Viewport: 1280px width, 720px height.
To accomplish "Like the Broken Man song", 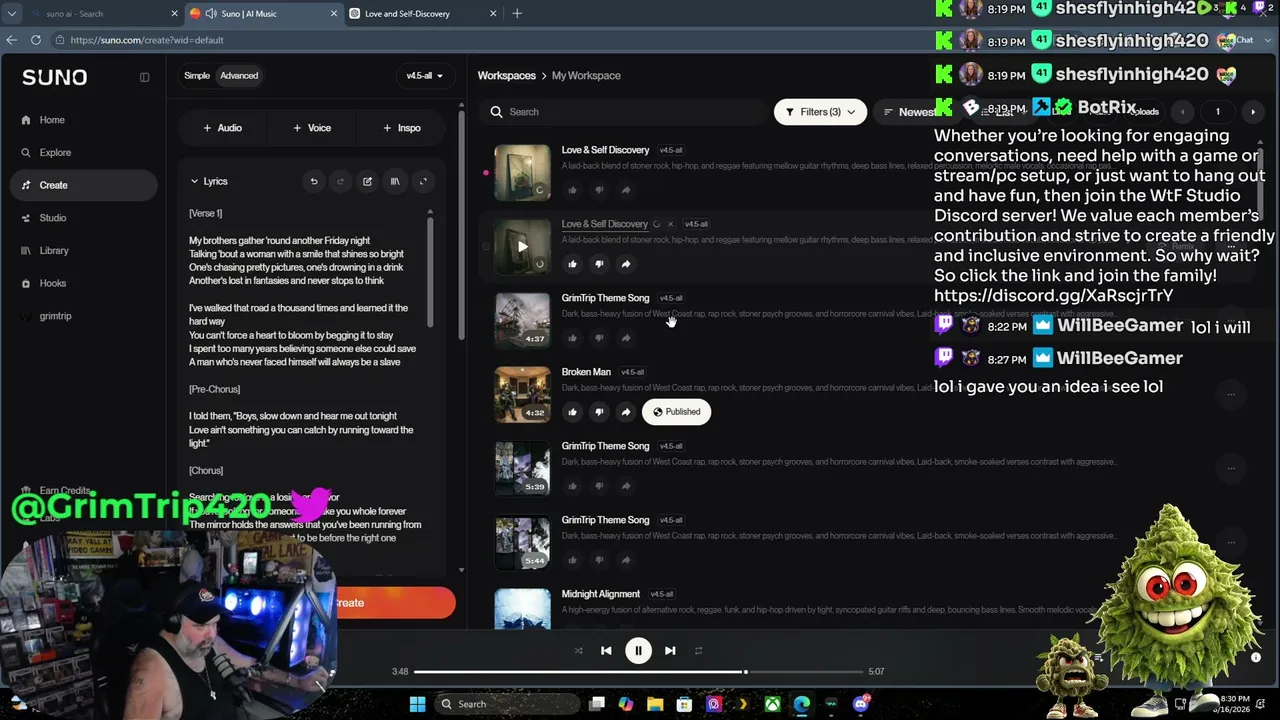I will (573, 412).
